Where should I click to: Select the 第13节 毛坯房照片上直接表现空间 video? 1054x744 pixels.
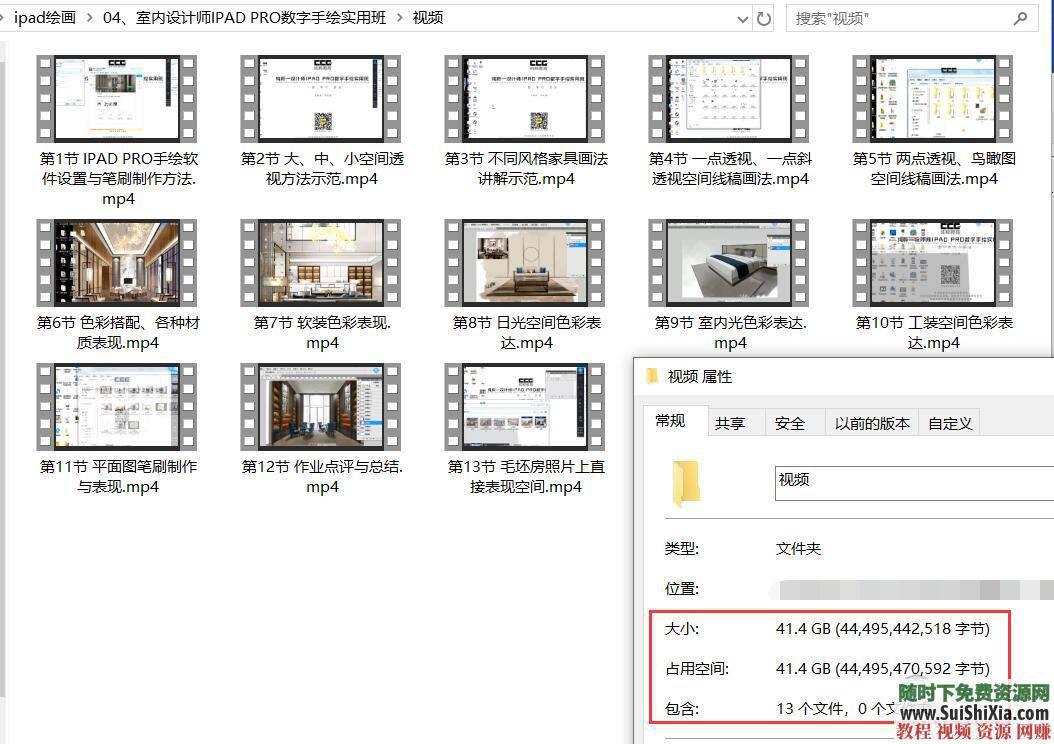click(x=525, y=406)
